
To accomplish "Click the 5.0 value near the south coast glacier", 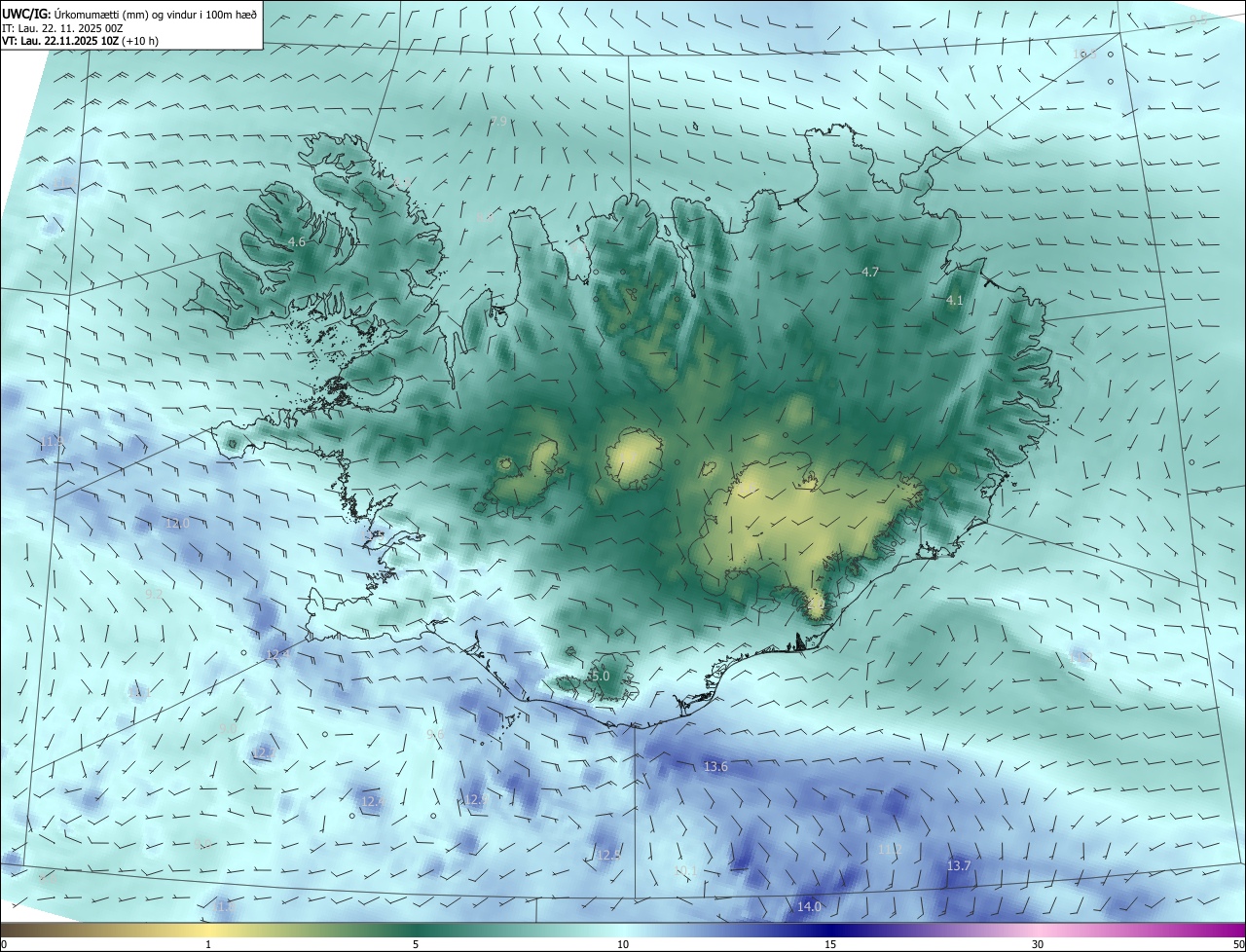I will point(600,676).
